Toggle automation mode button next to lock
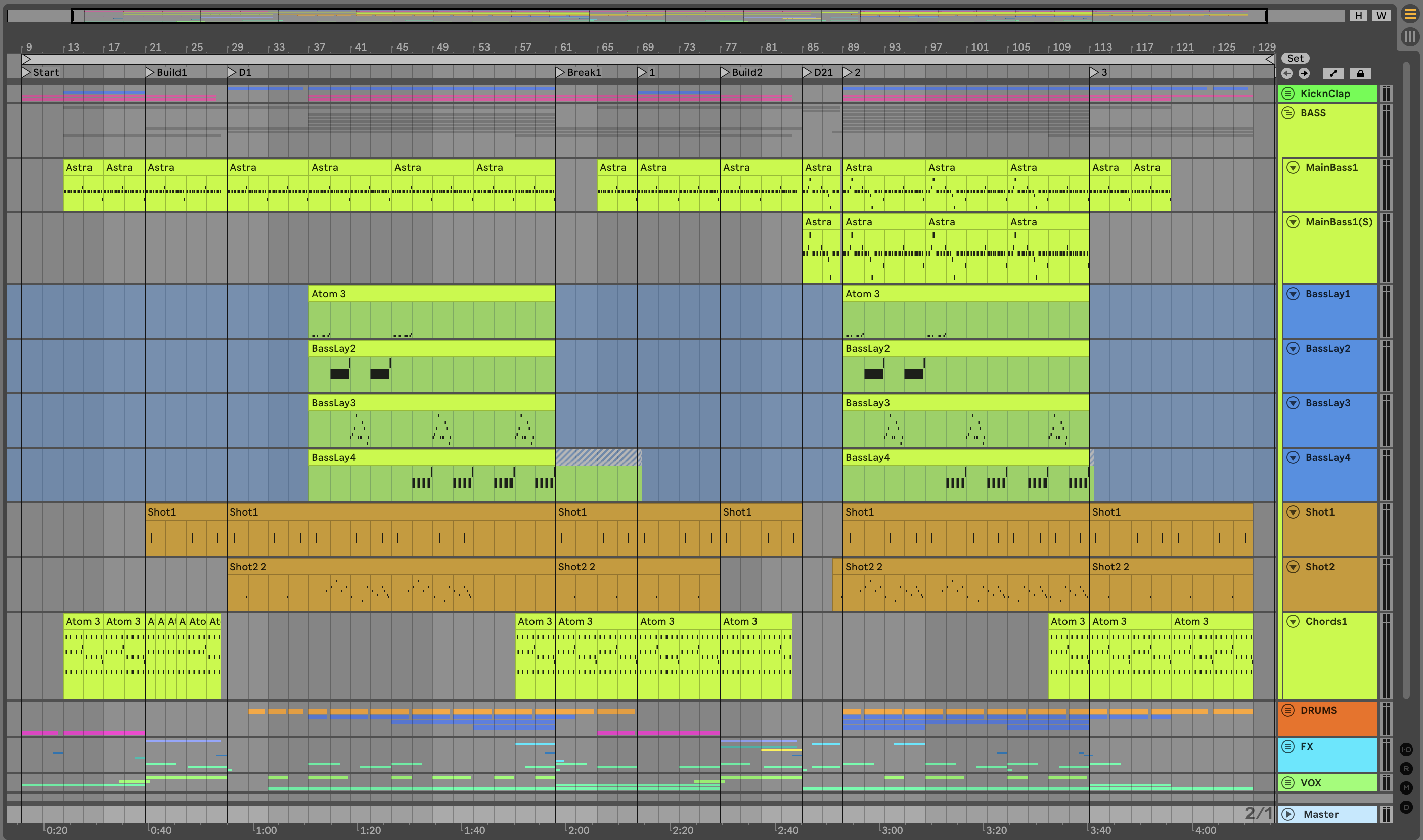Screen dimensions: 1423x840 pyautogui.click(x=1333, y=73)
